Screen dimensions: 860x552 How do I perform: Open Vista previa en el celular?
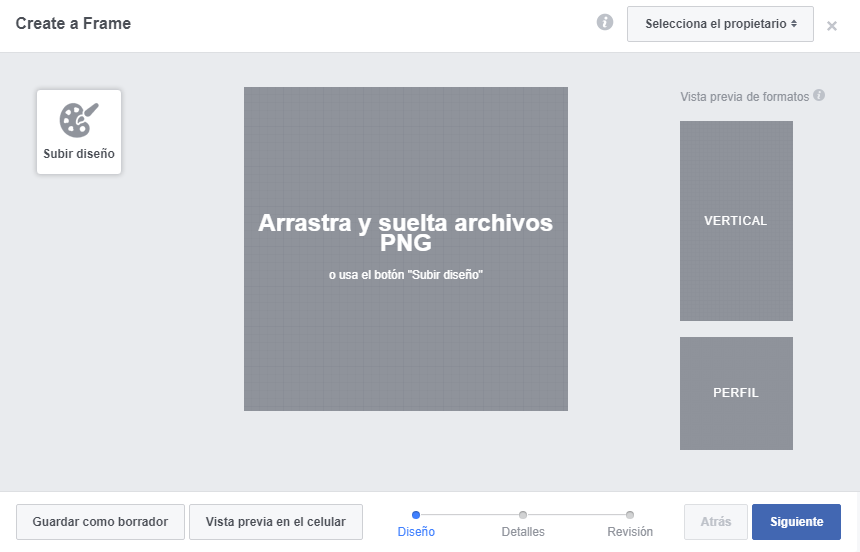pyautogui.click(x=275, y=522)
